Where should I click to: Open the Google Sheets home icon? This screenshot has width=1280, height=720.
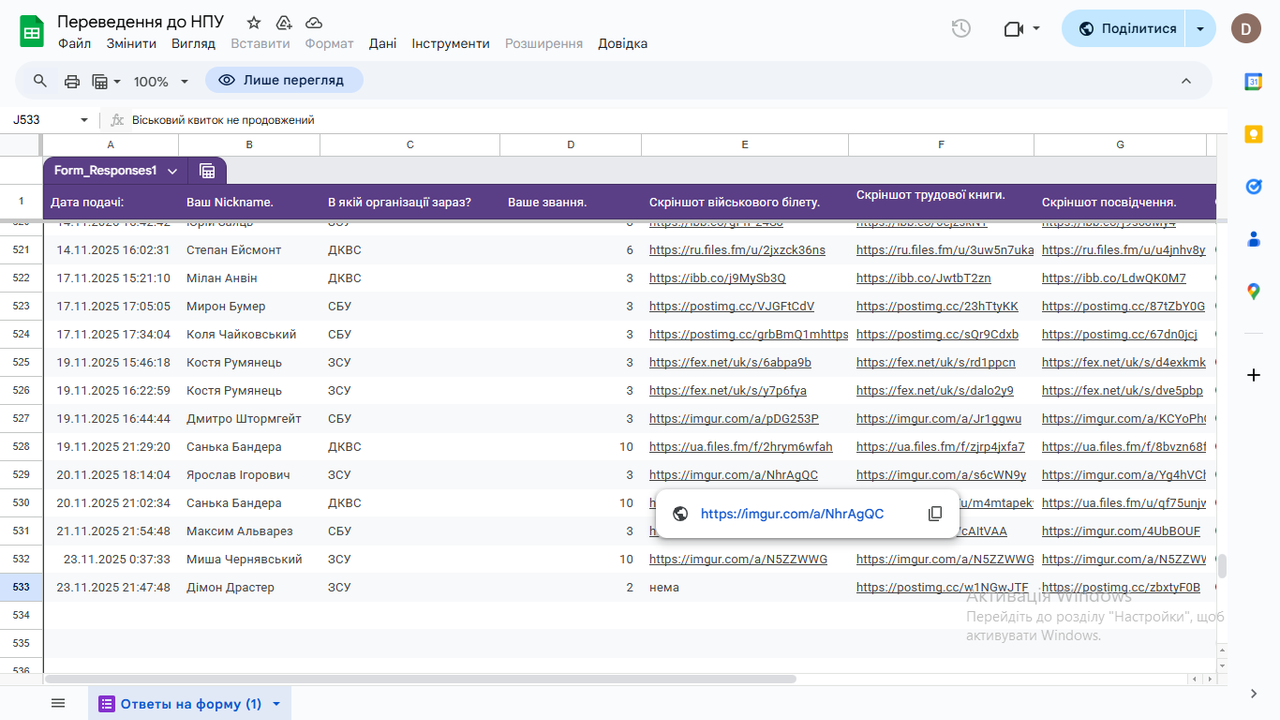32,32
